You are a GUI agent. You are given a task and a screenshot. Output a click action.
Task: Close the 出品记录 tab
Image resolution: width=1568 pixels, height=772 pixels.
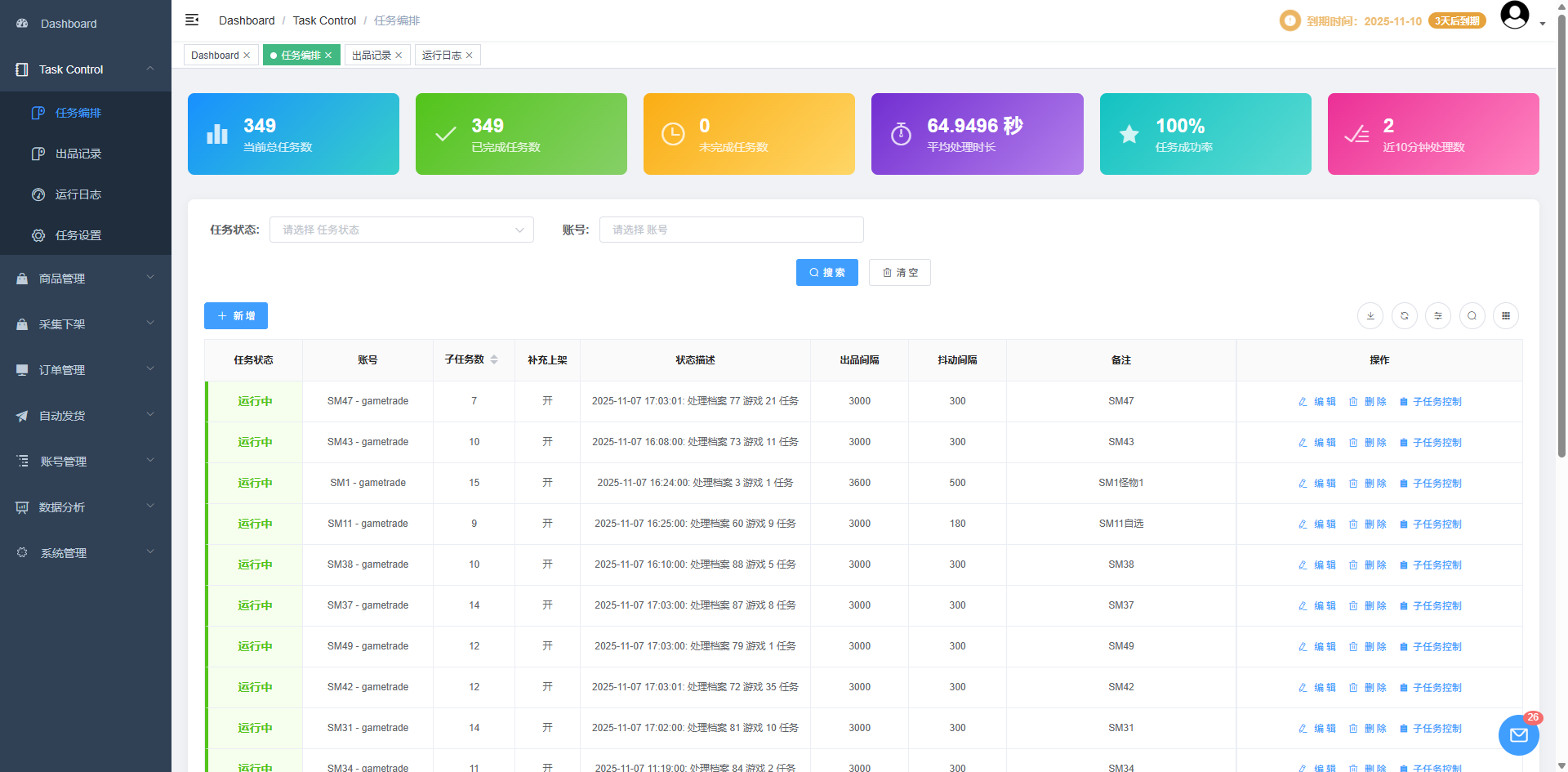pyautogui.click(x=399, y=56)
